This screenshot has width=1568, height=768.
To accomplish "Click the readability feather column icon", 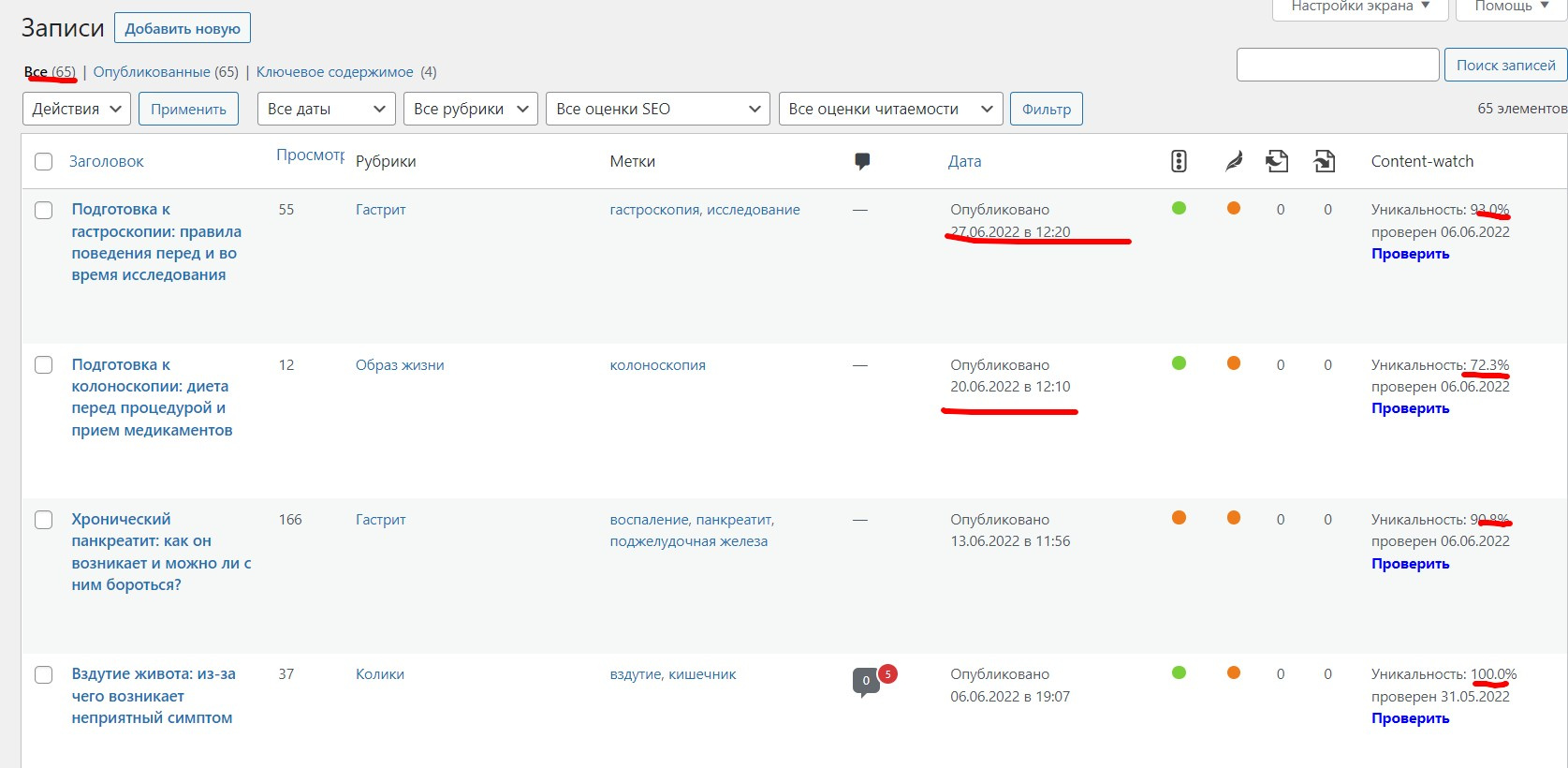I will click(x=1234, y=161).
